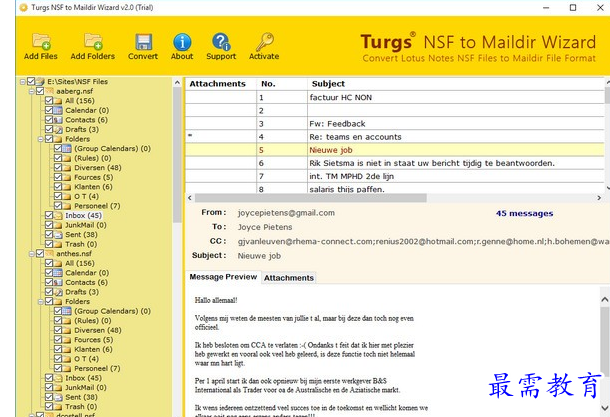Screen dimensions: 610x417
Task: Toggle checkbox for E:\Sites\NSF Files root
Action: 31,81
